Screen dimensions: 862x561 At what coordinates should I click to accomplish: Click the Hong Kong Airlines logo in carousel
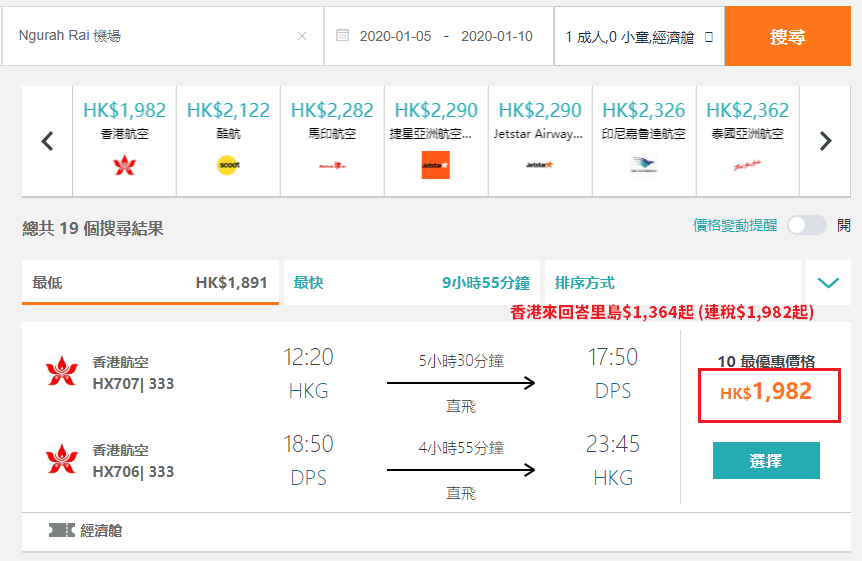point(125,165)
